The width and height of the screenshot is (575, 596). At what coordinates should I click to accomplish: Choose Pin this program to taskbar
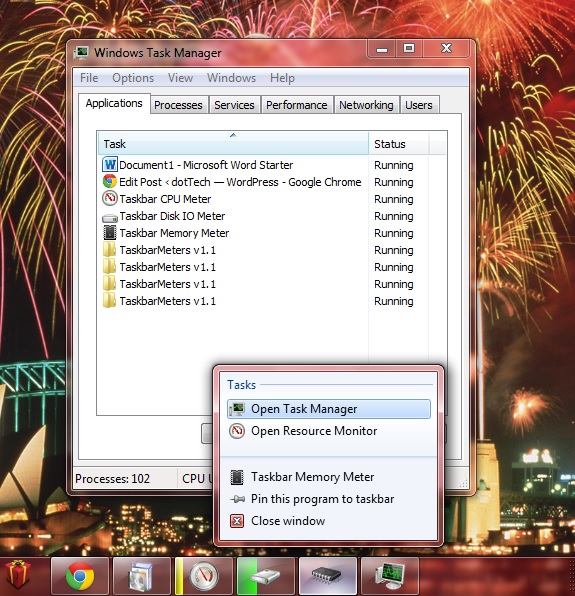tap(329, 499)
